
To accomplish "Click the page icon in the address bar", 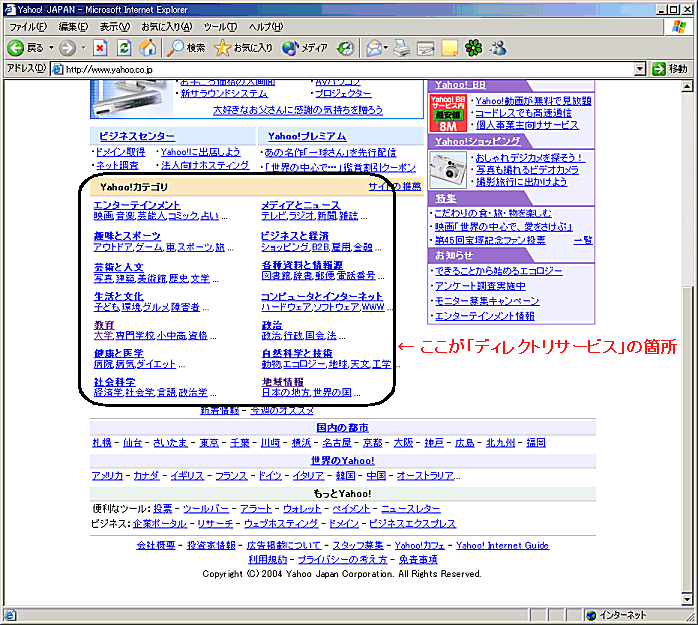I will tap(57, 69).
